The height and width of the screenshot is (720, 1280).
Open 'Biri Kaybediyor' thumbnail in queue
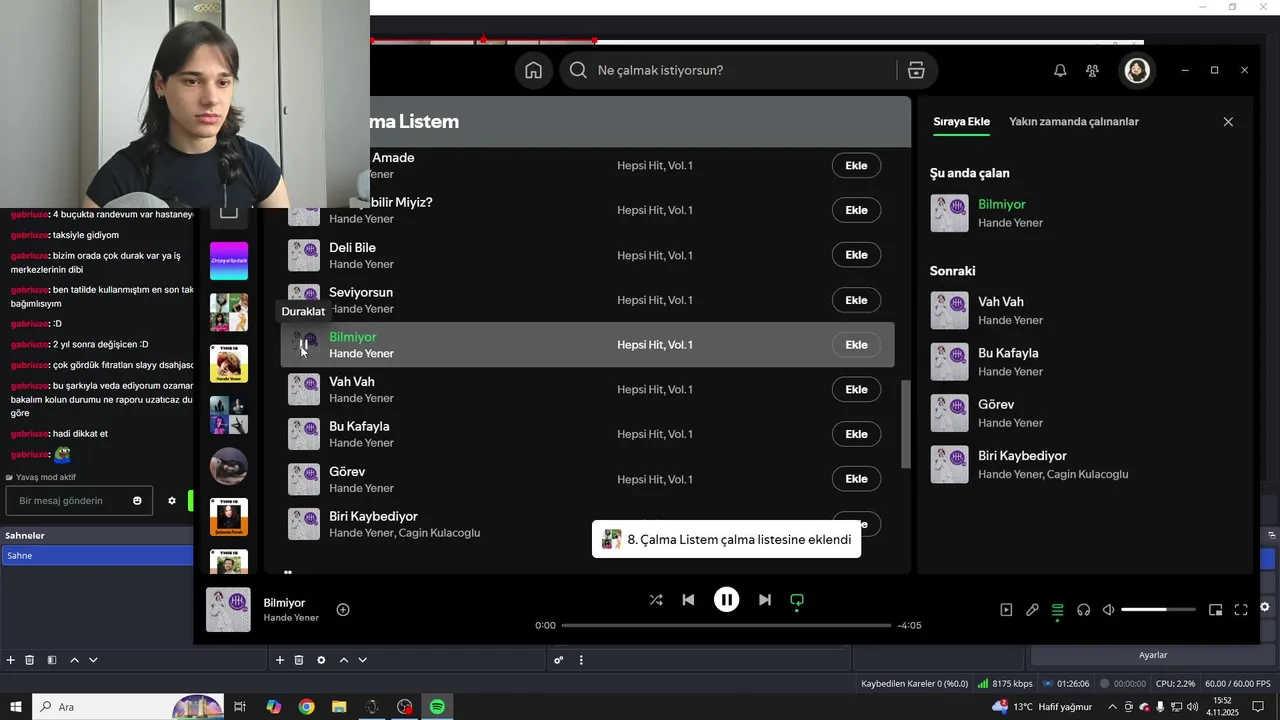pos(949,464)
